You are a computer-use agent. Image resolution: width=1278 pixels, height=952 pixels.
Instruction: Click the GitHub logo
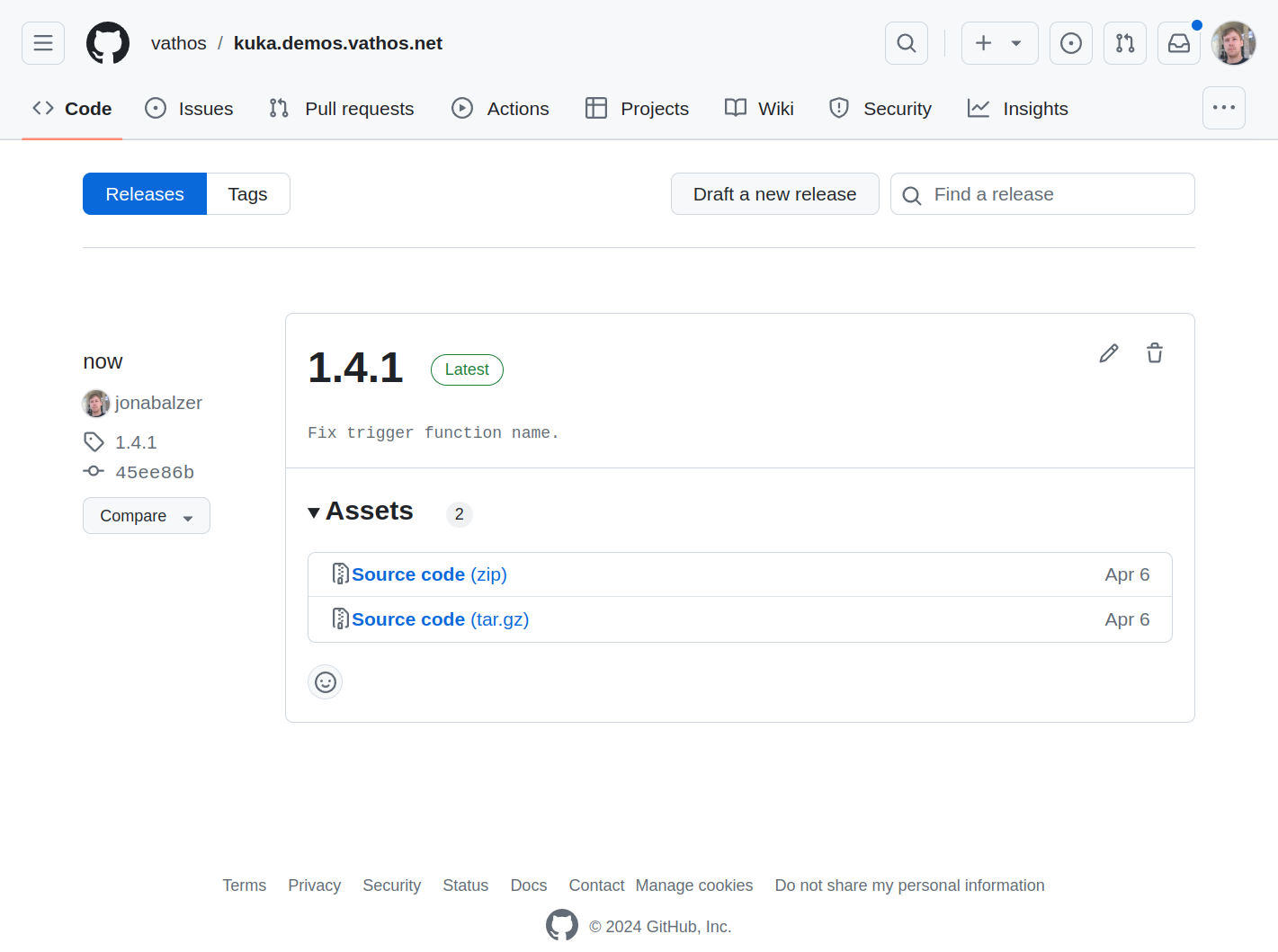coord(107,42)
